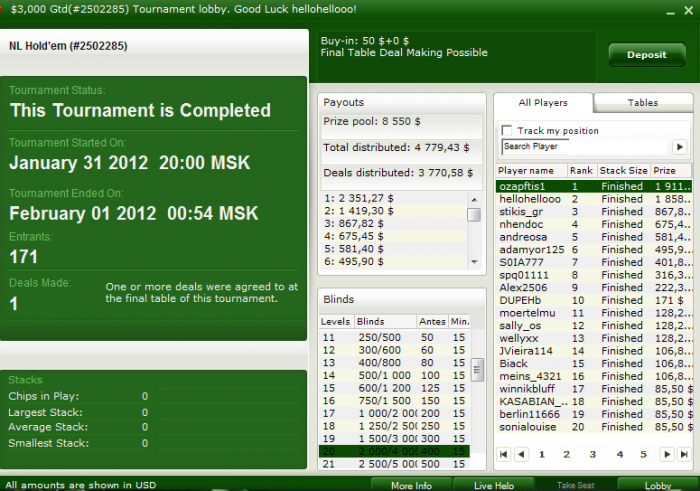Select player Alex2506 row
700x491 pixels.
pyautogui.click(x=594, y=287)
